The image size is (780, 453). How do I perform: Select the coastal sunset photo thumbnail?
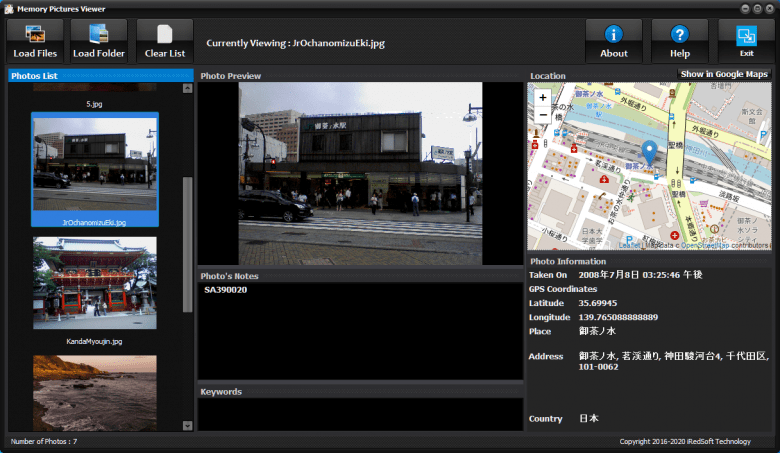[95, 393]
